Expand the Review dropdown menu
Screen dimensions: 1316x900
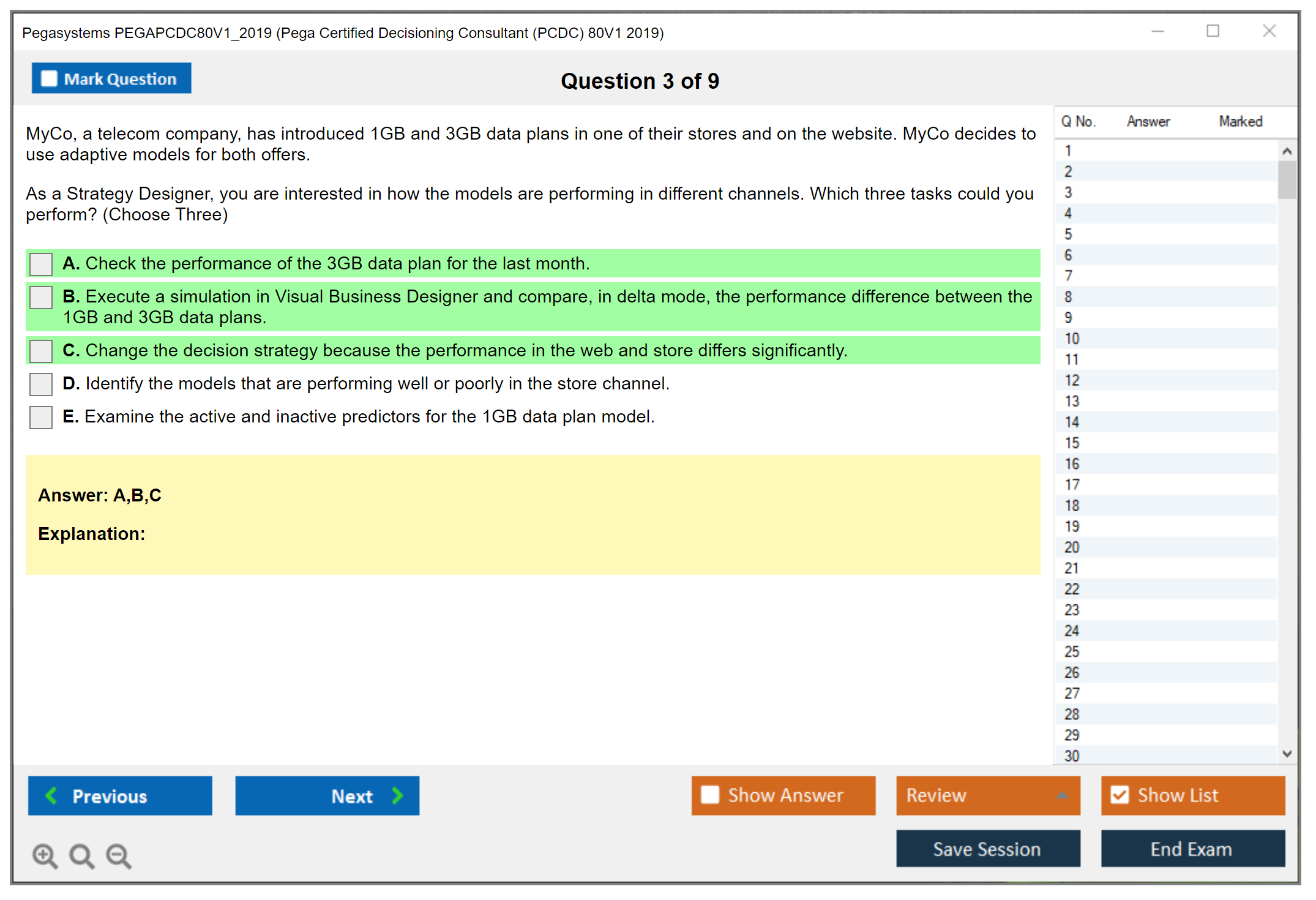coord(1062,795)
